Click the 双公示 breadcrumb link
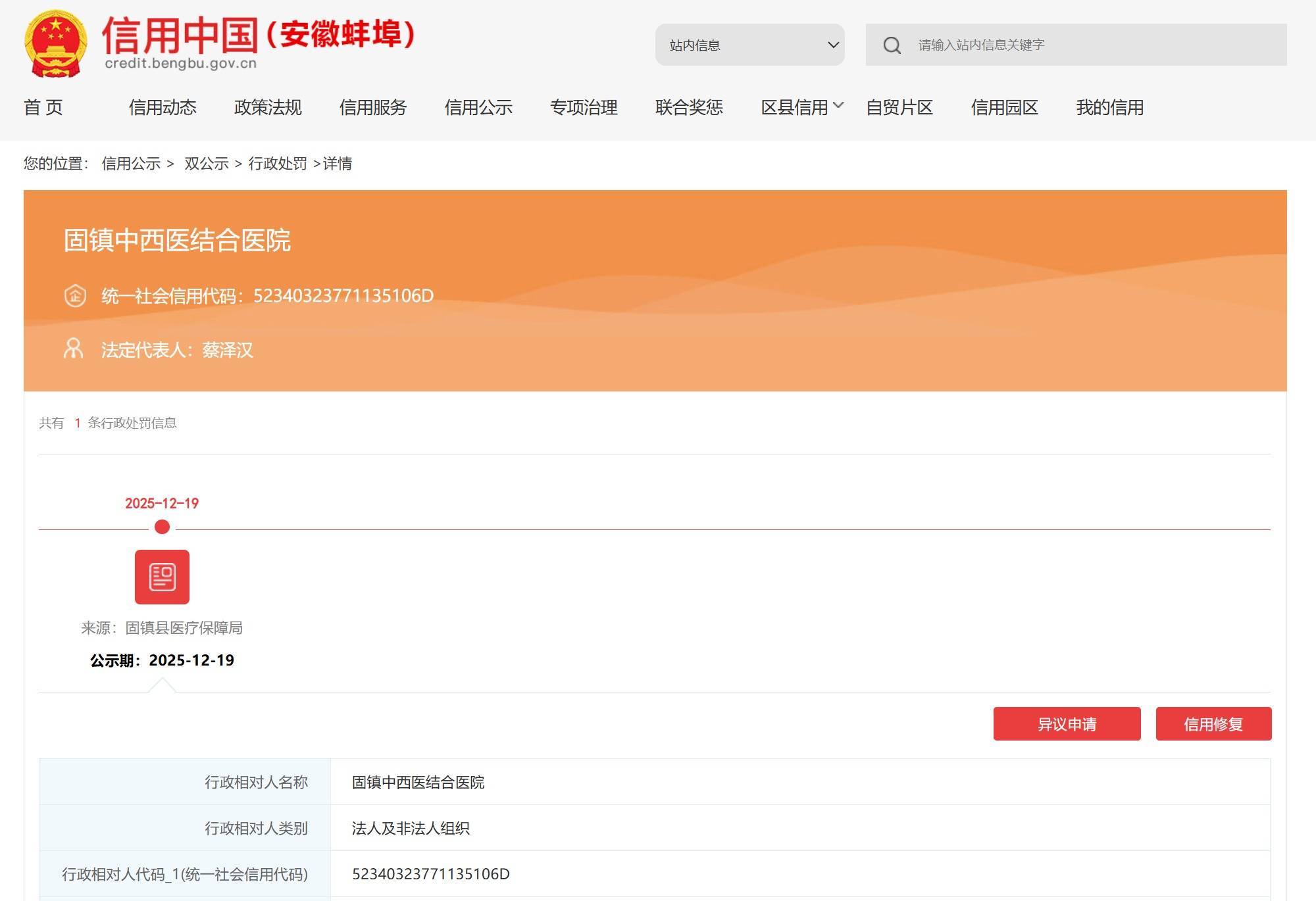The height and width of the screenshot is (901, 1316). (206, 163)
